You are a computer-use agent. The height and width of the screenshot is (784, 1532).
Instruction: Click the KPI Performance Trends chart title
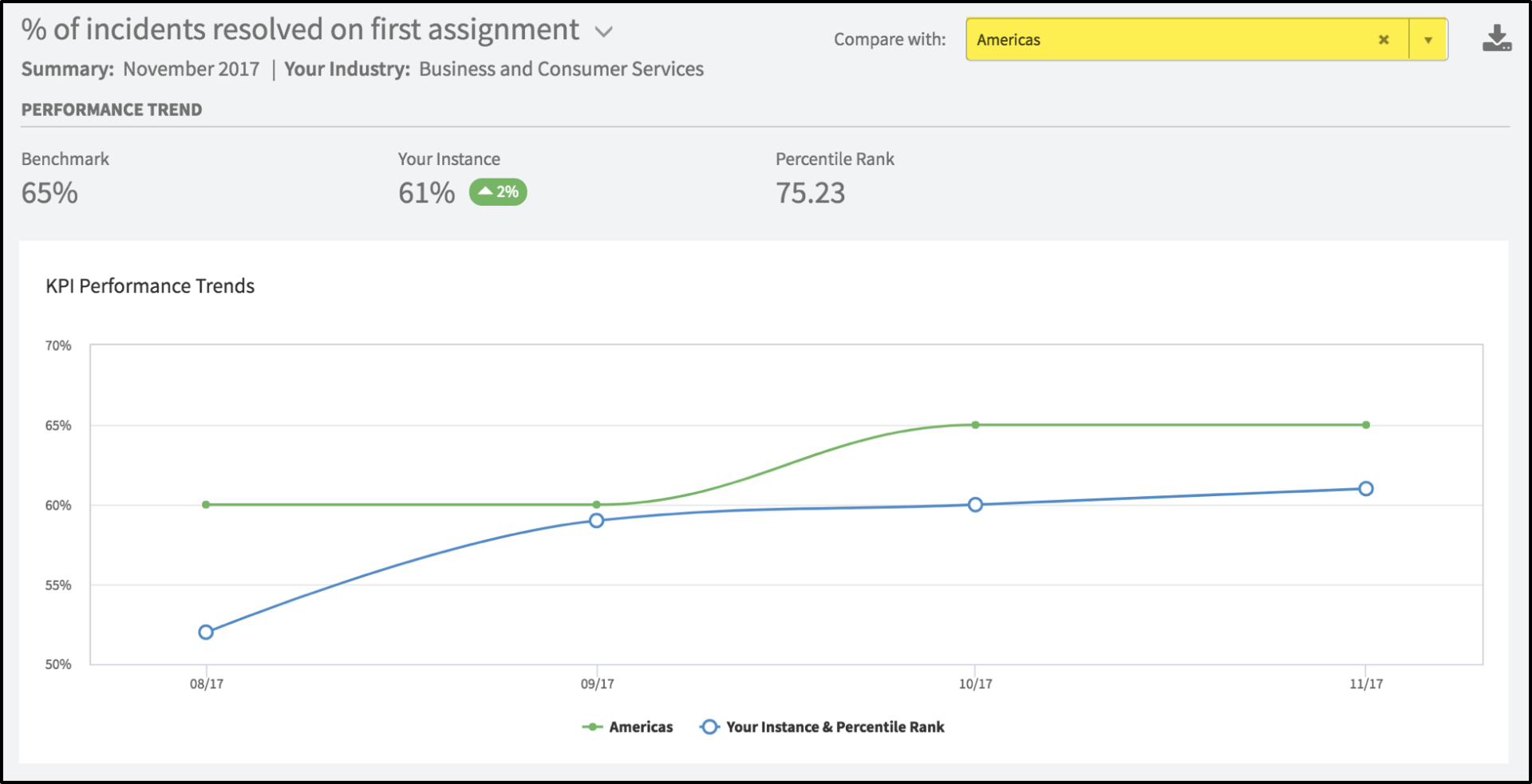pos(150,286)
